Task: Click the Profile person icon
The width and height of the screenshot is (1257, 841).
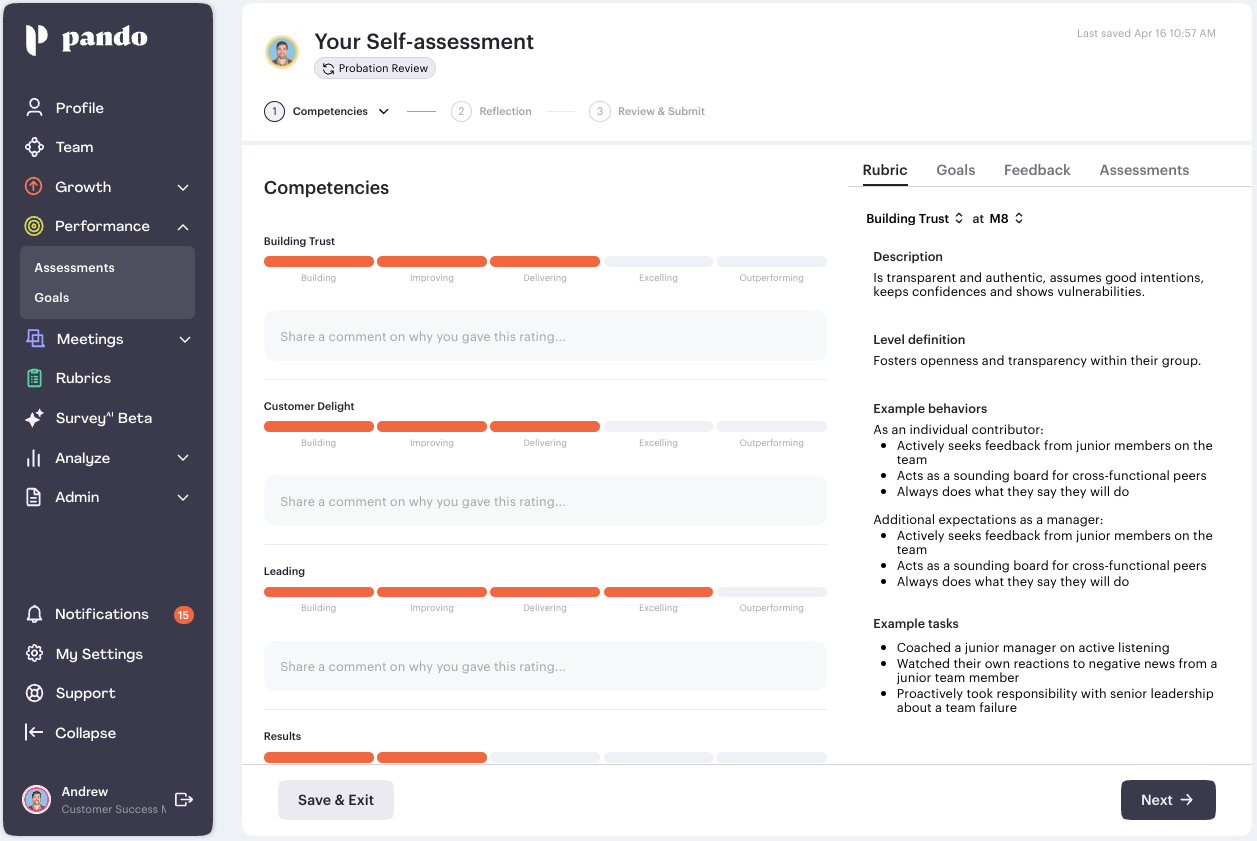Action: click(34, 107)
